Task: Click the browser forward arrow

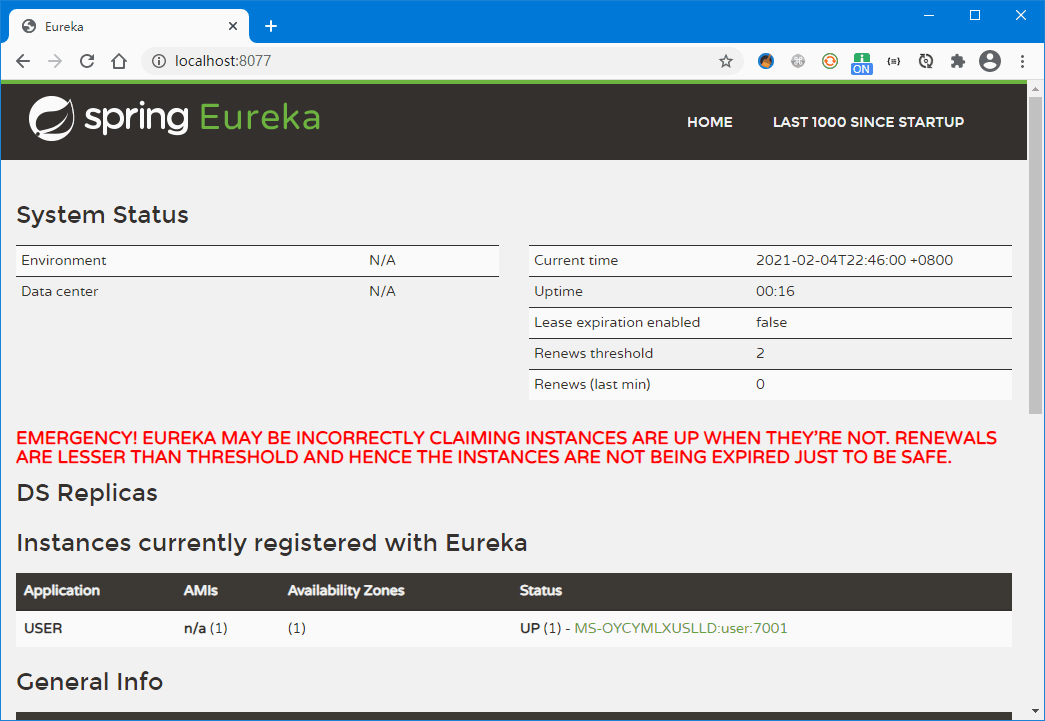Action: pyautogui.click(x=55, y=61)
